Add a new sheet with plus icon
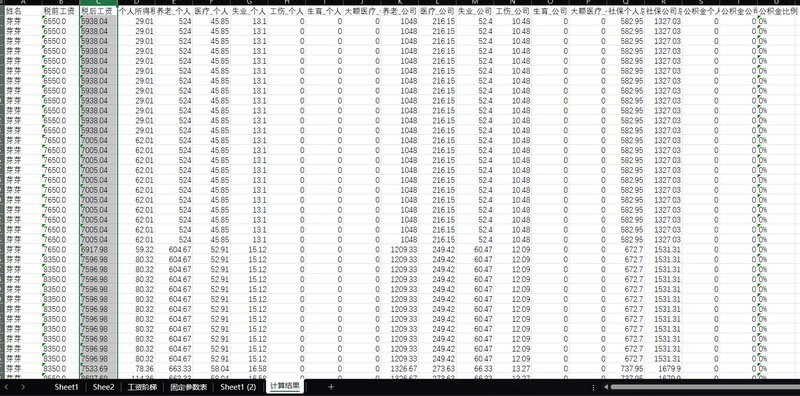 pos(331,387)
